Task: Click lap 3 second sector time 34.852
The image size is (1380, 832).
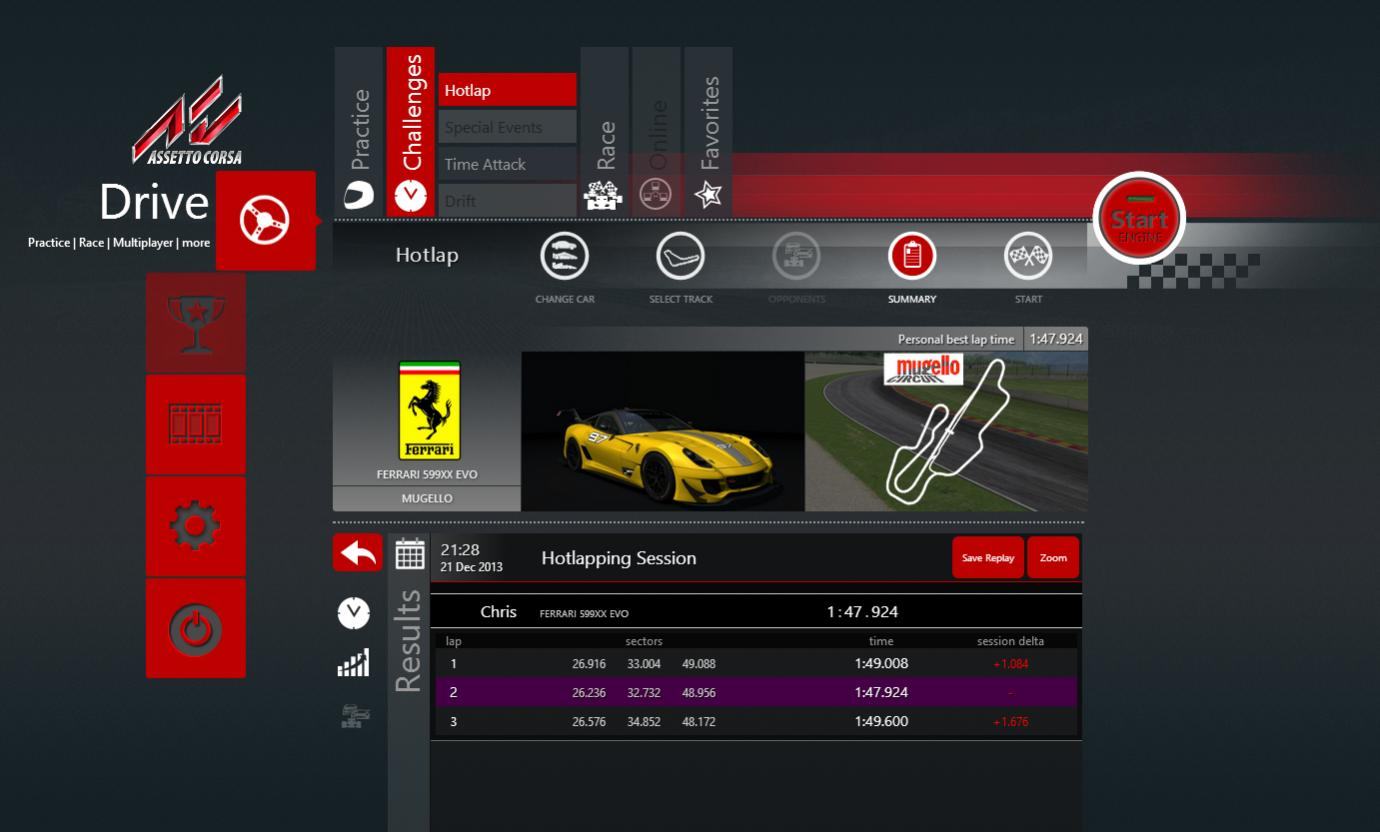Action: pos(644,722)
